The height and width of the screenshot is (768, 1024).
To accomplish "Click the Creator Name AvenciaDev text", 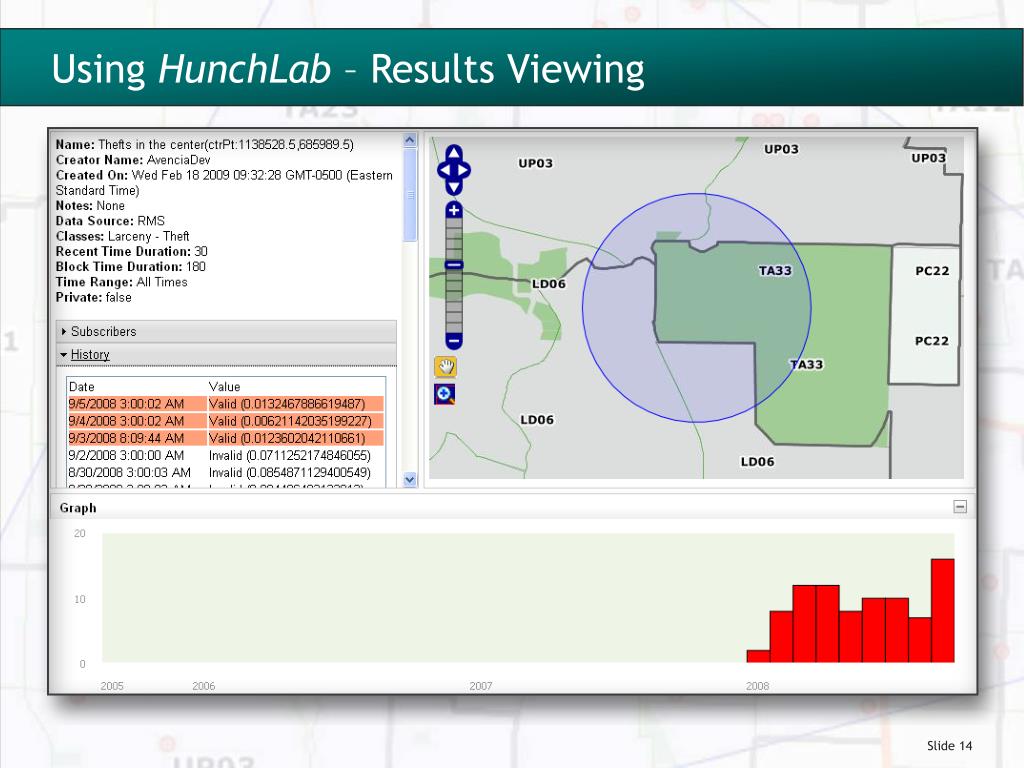I will click(133, 160).
